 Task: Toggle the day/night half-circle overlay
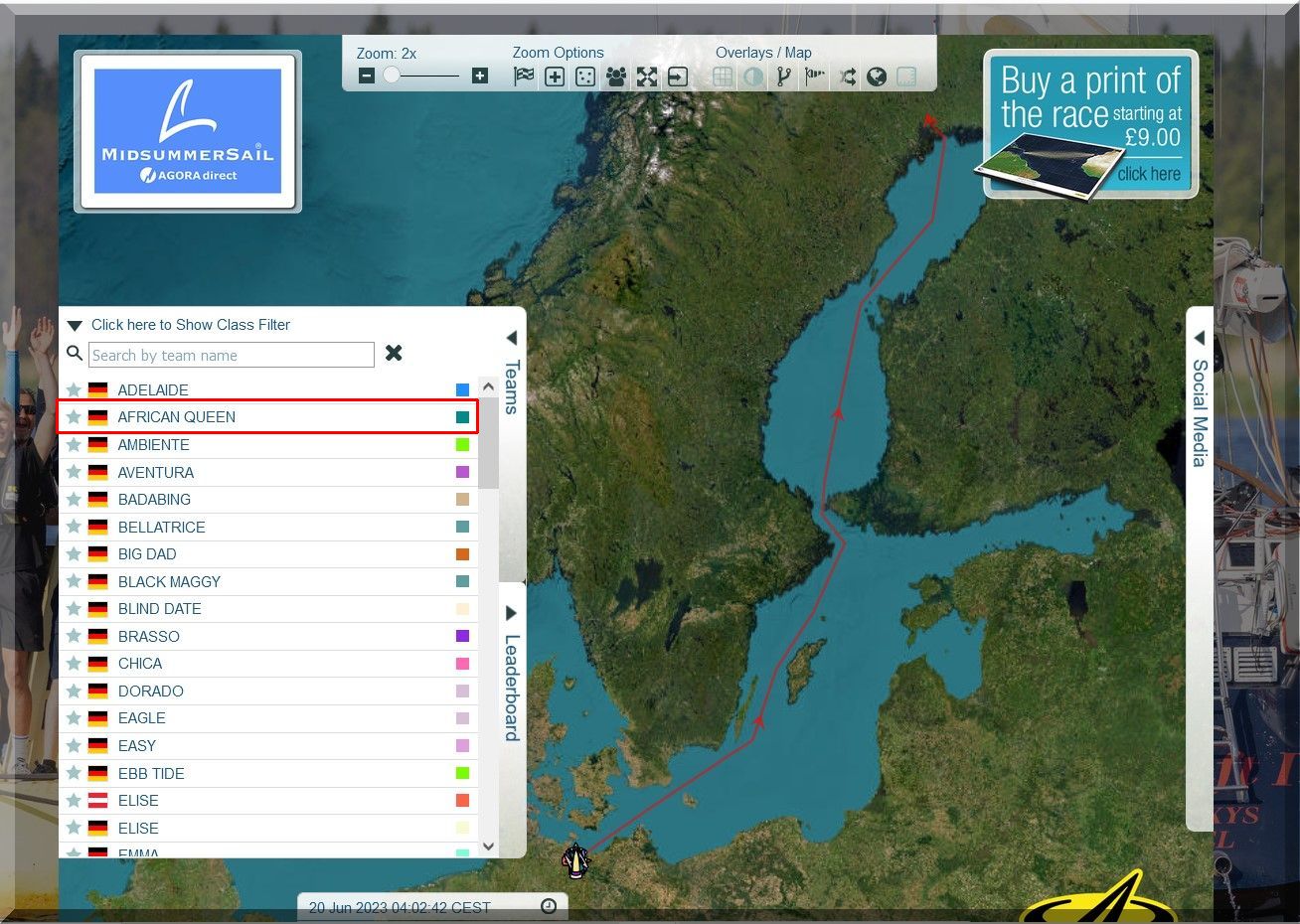coord(753,77)
